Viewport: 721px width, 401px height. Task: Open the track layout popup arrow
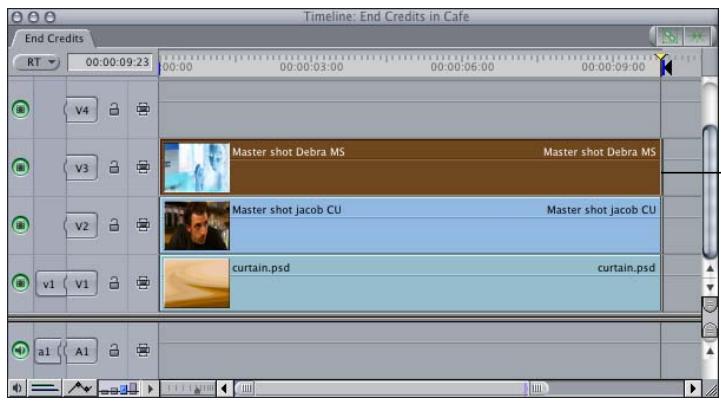tap(150, 389)
